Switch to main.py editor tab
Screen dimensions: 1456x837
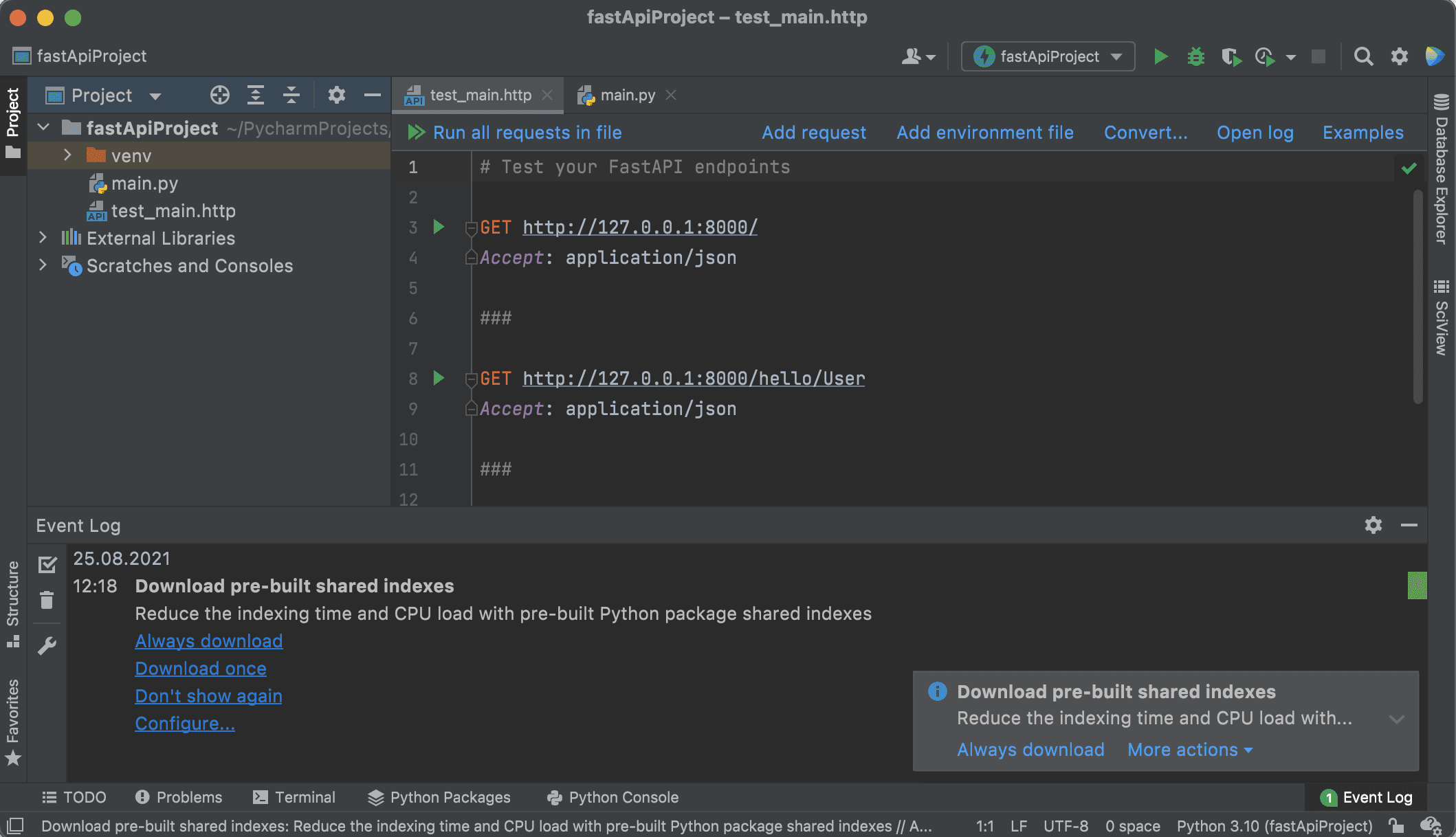tap(626, 95)
